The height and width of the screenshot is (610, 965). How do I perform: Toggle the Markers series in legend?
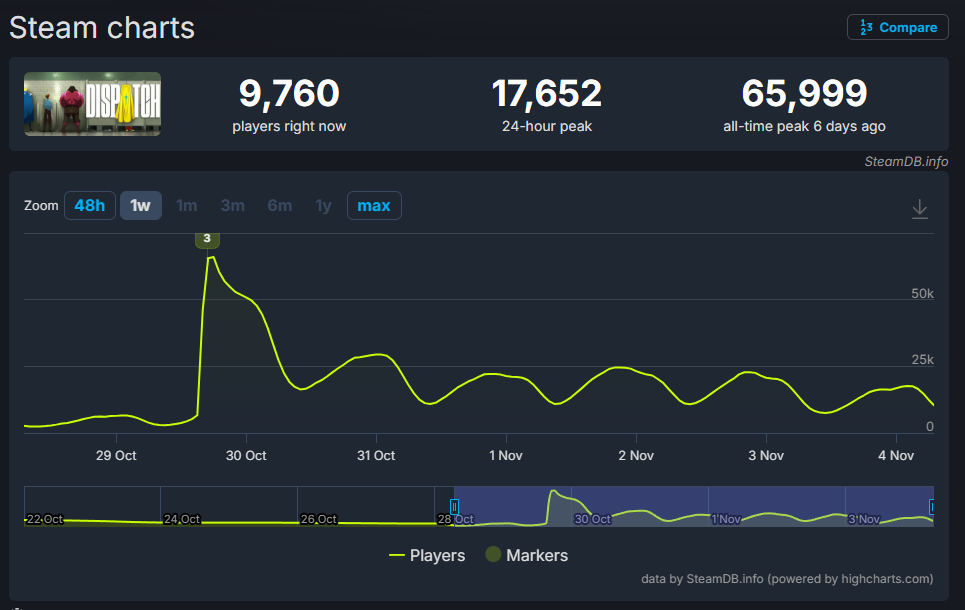[x=527, y=555]
